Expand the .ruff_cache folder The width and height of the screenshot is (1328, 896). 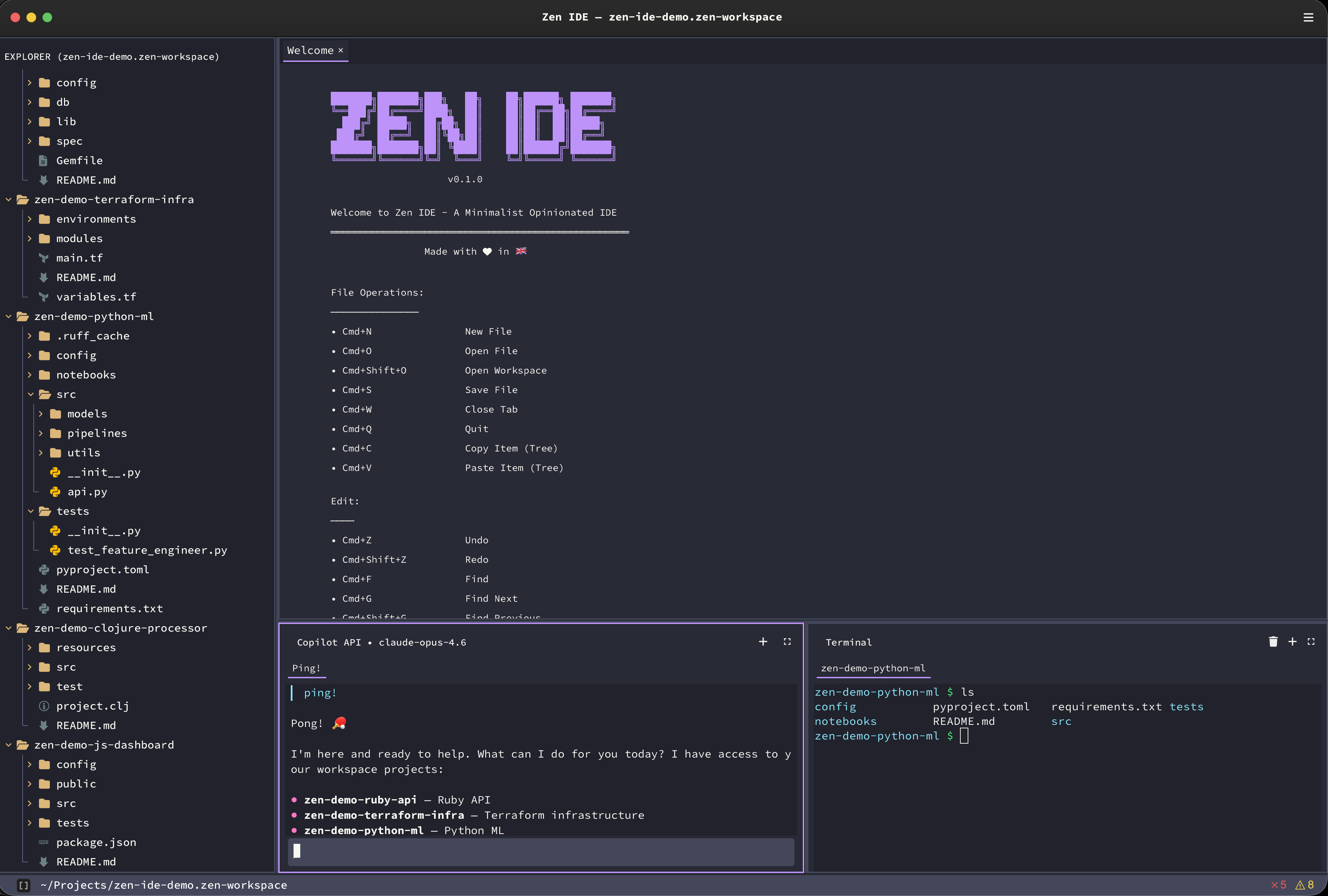tap(30, 336)
